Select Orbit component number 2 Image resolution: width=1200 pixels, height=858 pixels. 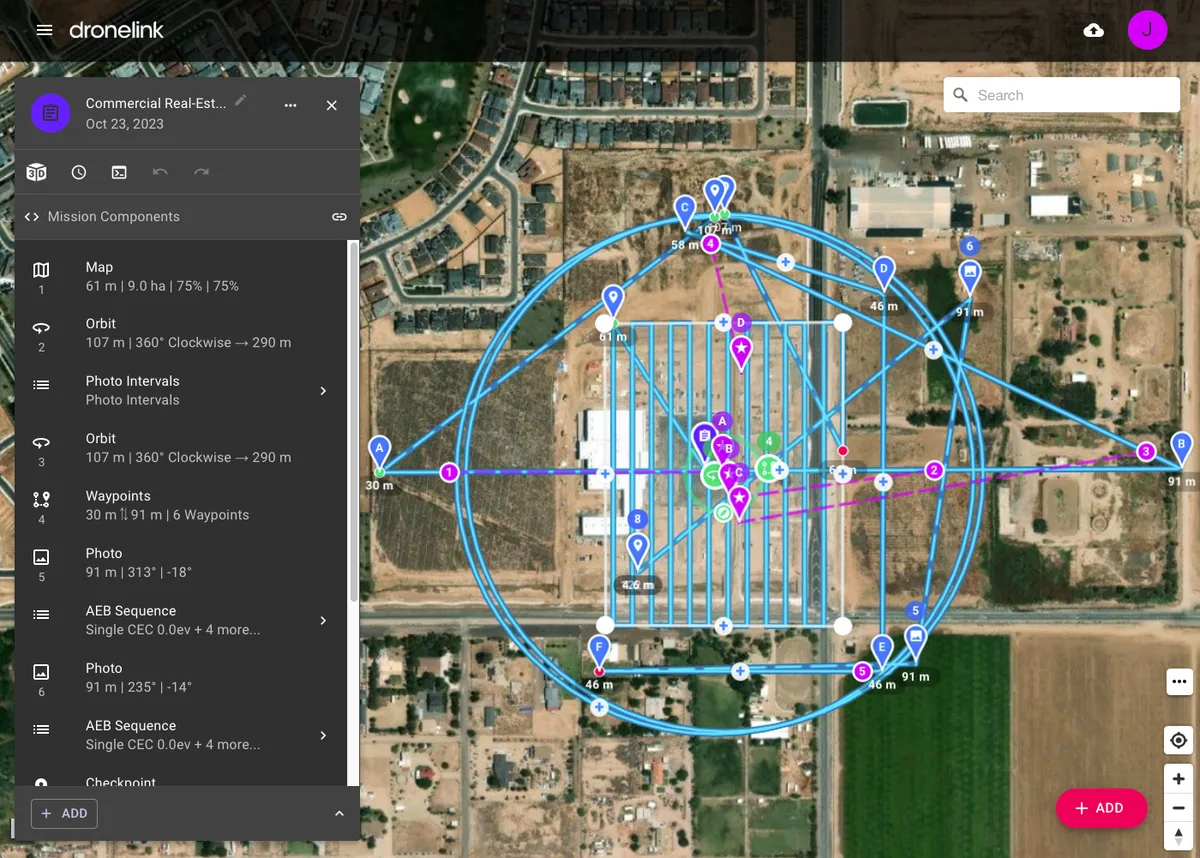point(181,334)
